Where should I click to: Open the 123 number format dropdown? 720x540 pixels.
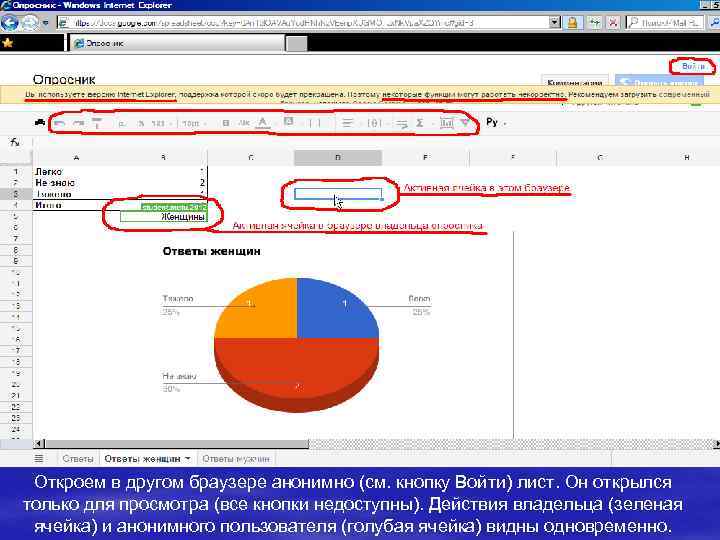(161, 124)
